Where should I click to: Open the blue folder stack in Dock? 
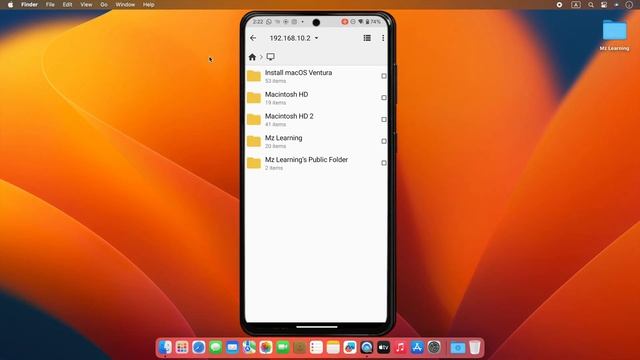pos(458,347)
